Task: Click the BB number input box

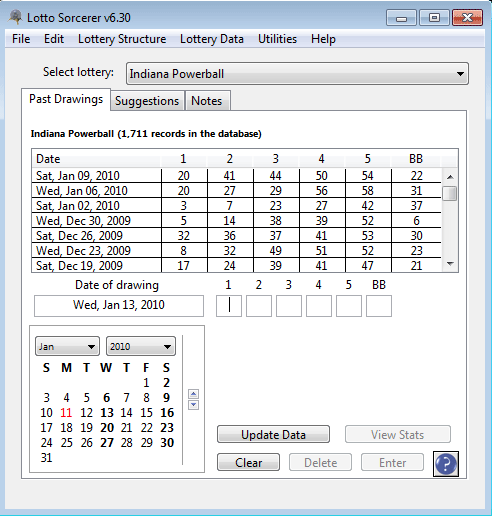Action: point(379,306)
